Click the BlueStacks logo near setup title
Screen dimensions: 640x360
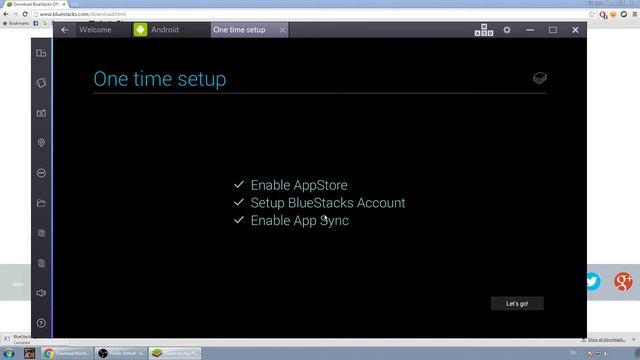point(540,78)
